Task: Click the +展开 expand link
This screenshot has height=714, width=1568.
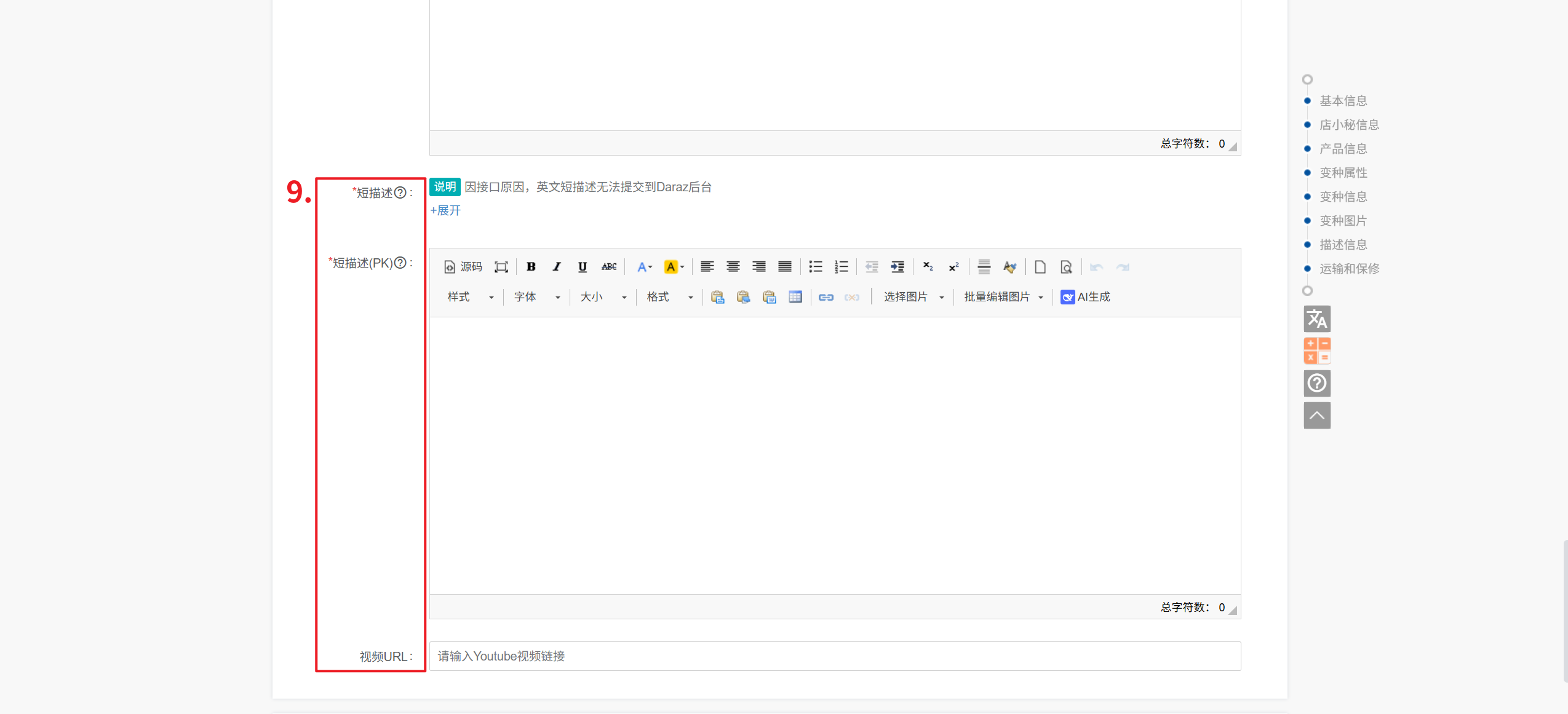Action: 445,210
